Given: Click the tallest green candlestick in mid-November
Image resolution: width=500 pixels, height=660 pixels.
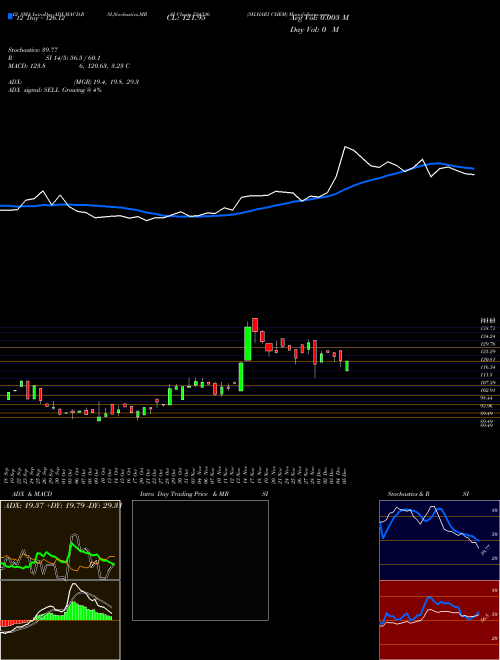Looking at the screenshot, I should (248, 343).
